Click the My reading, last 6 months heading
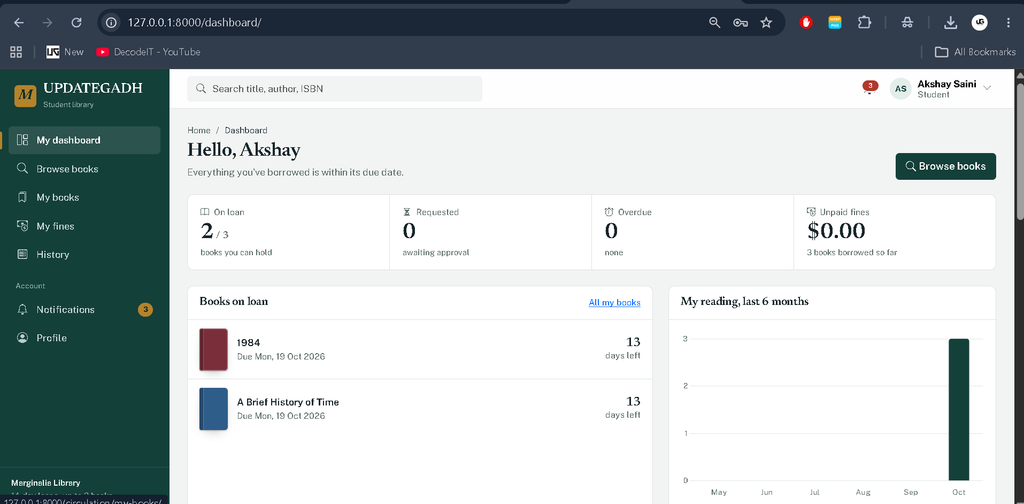Image resolution: width=1024 pixels, height=504 pixels. (744, 302)
